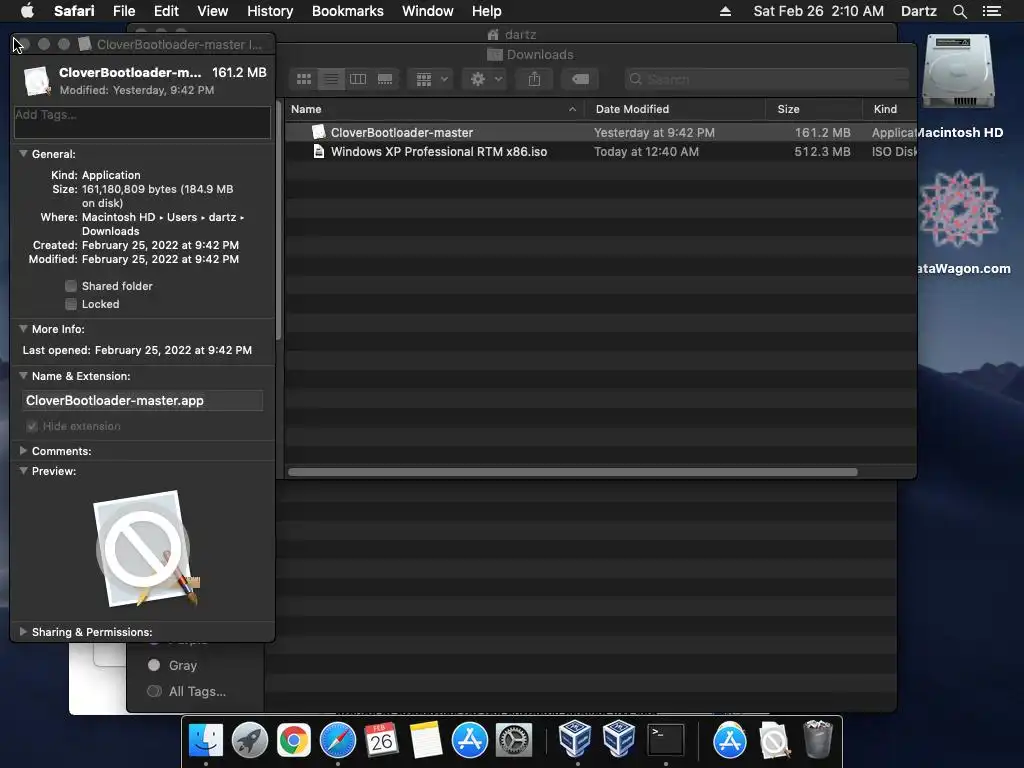Collapse the Name & Extension section

pos(24,376)
